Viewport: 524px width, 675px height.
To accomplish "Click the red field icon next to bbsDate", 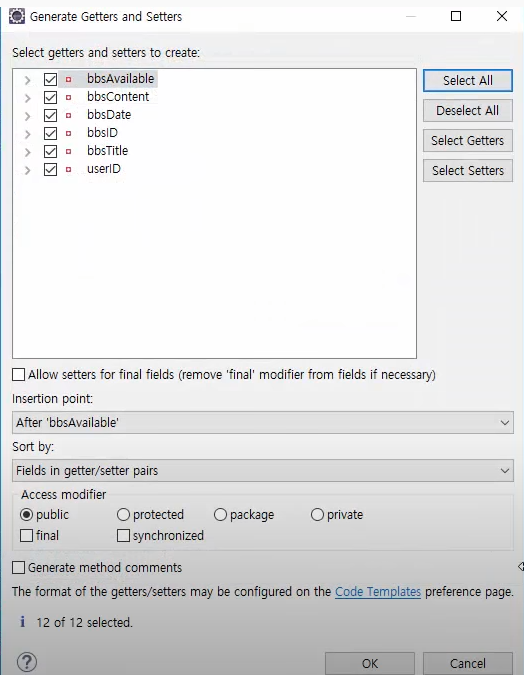I will [x=68, y=115].
